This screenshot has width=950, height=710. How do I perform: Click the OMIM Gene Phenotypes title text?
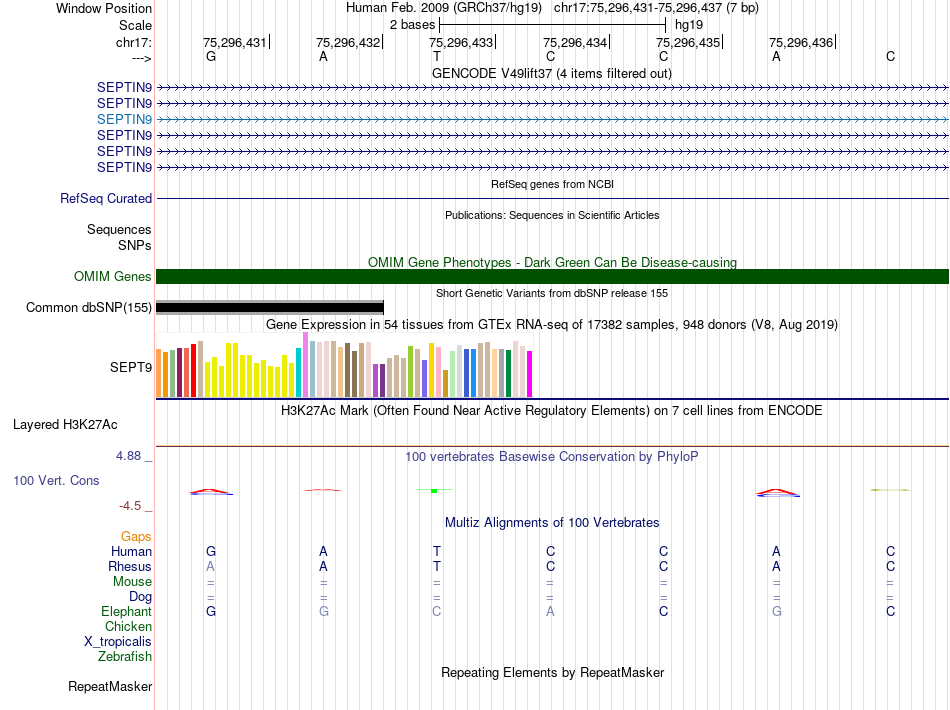[552, 262]
